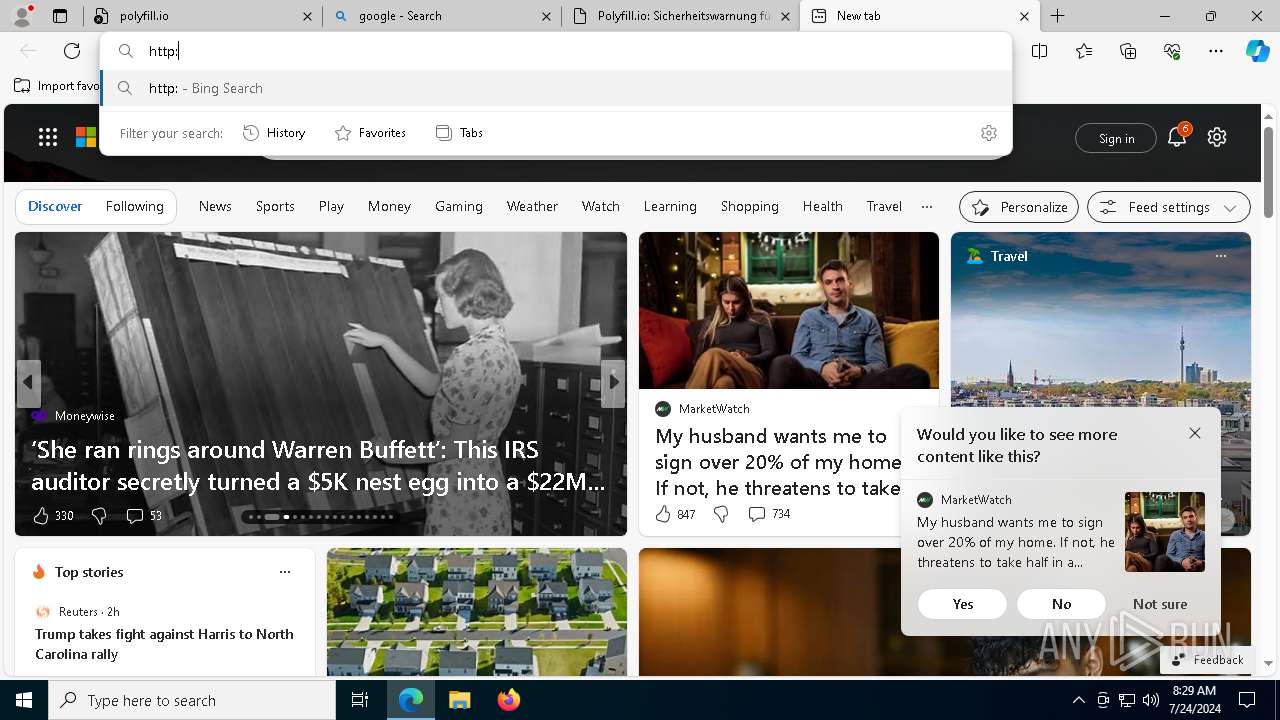This screenshot has width=1280, height=720.
Task: Open the Gaming category
Action: pos(459,206)
